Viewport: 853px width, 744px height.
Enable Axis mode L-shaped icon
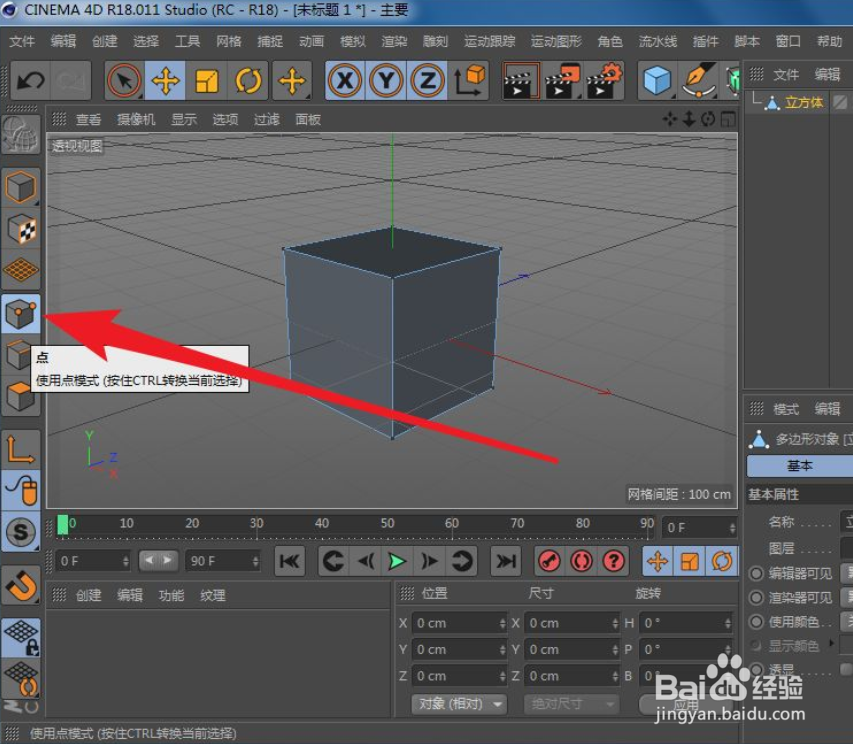21,449
